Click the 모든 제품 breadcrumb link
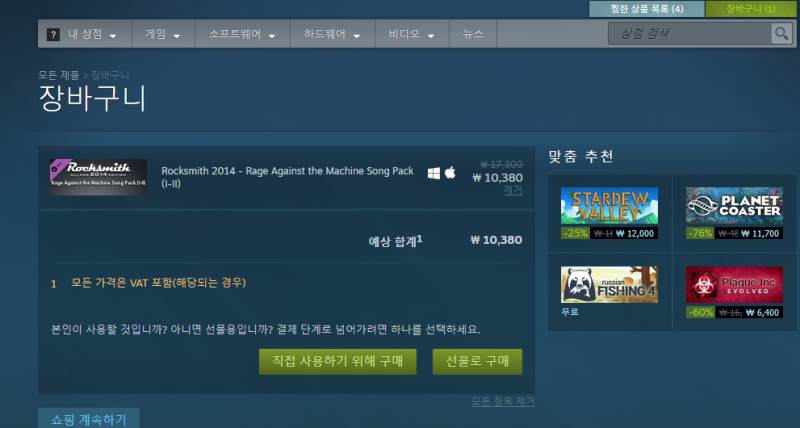Image resolution: width=800 pixels, height=428 pixels. 59,75
